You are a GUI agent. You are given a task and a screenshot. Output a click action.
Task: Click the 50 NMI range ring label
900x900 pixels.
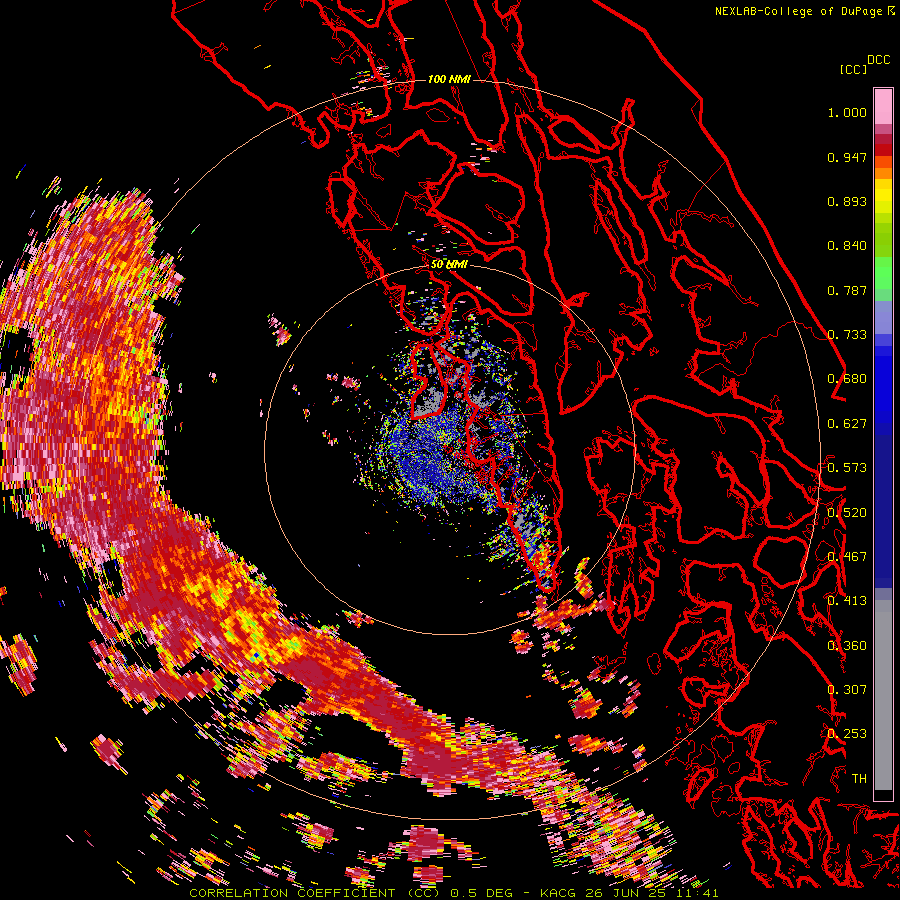point(449,265)
